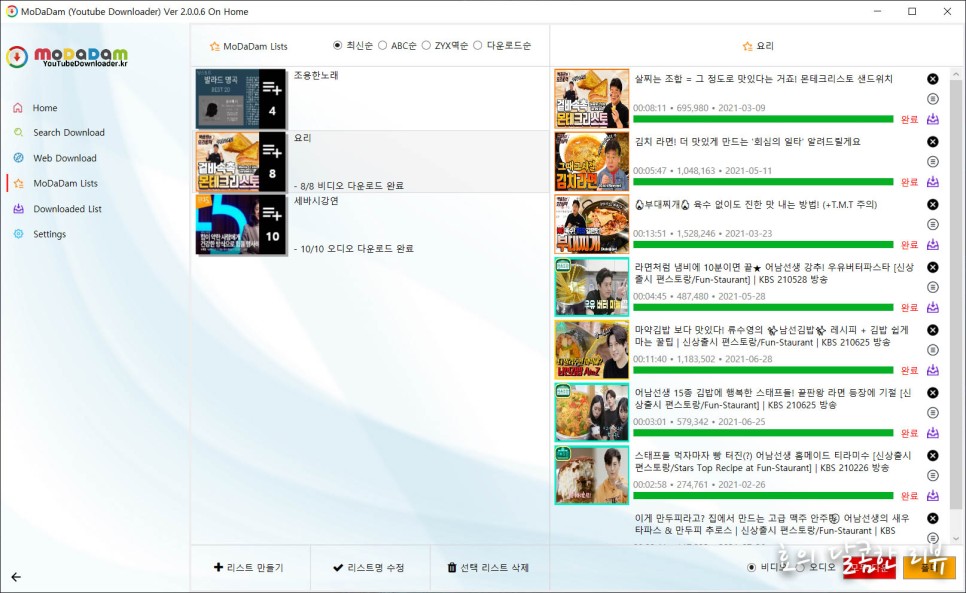Click 리스트명 수정 button
The image size is (966, 593).
coord(368,568)
